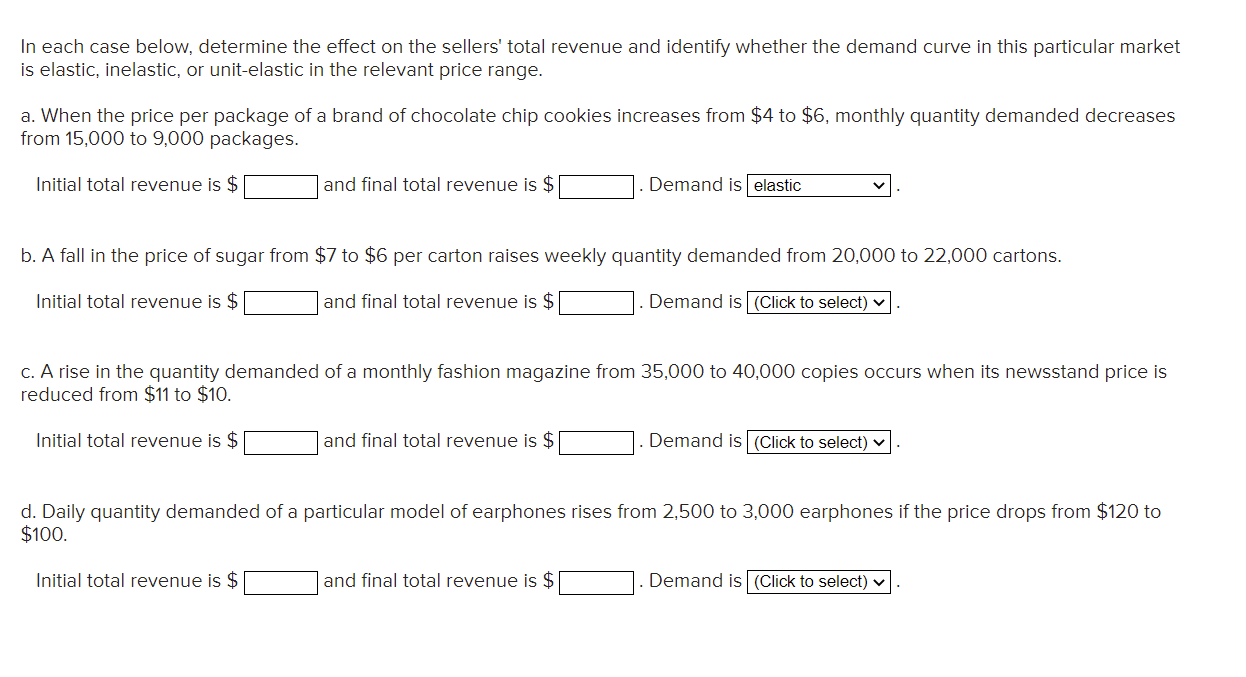Click initial total revenue field in part a

click(x=281, y=185)
